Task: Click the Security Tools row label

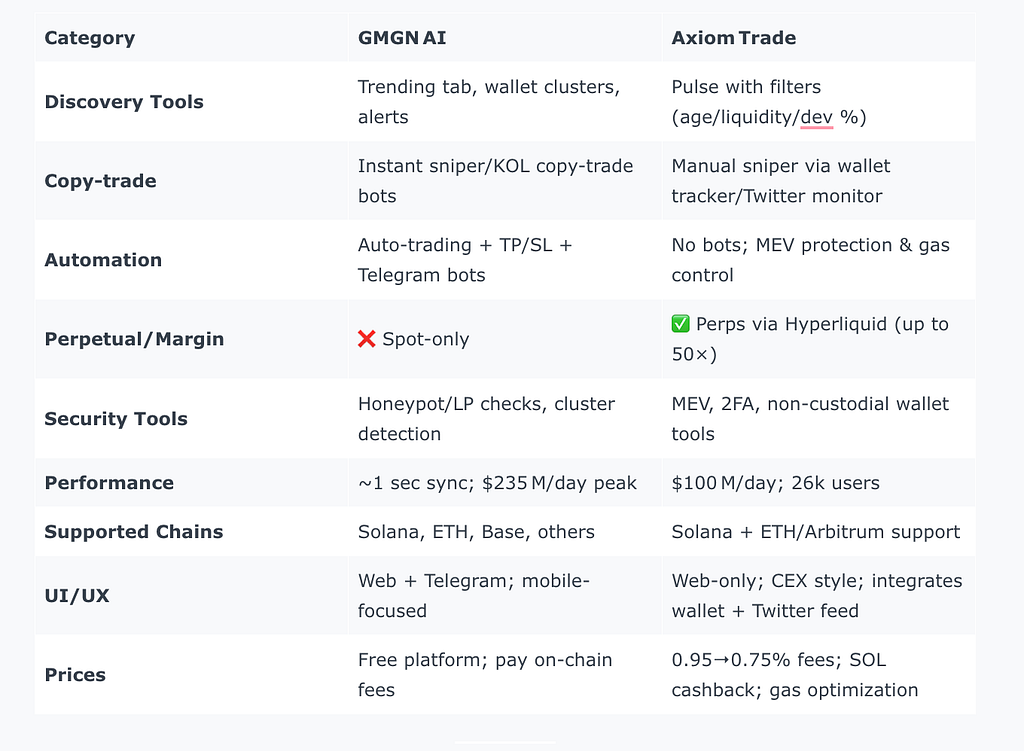Action: pyautogui.click(x=116, y=419)
